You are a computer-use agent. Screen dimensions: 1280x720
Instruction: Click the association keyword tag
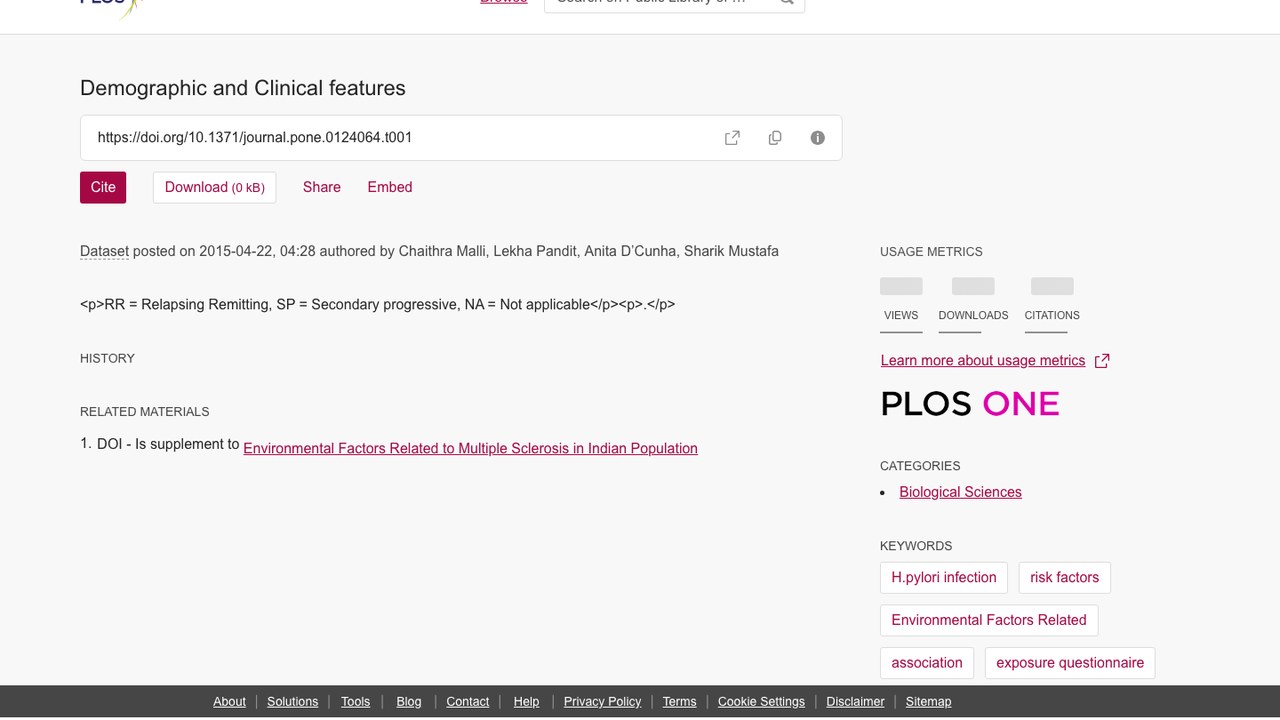[x=927, y=663]
